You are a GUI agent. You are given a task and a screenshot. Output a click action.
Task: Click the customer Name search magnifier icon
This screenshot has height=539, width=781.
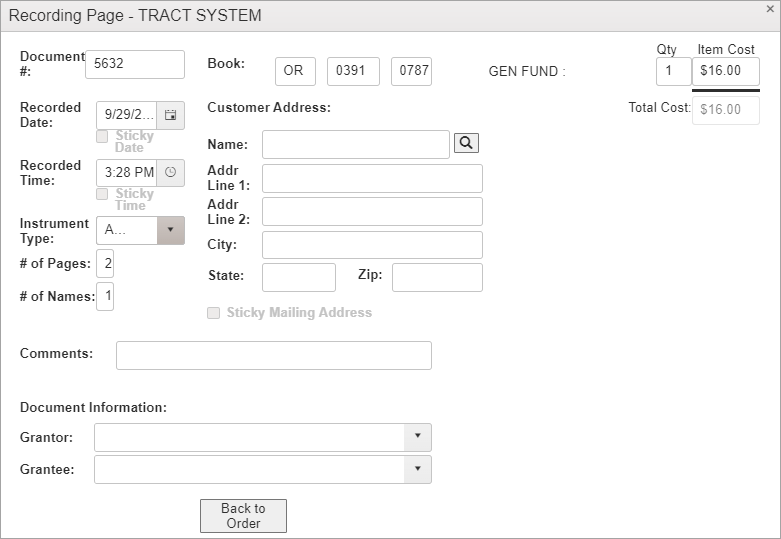[466, 144]
